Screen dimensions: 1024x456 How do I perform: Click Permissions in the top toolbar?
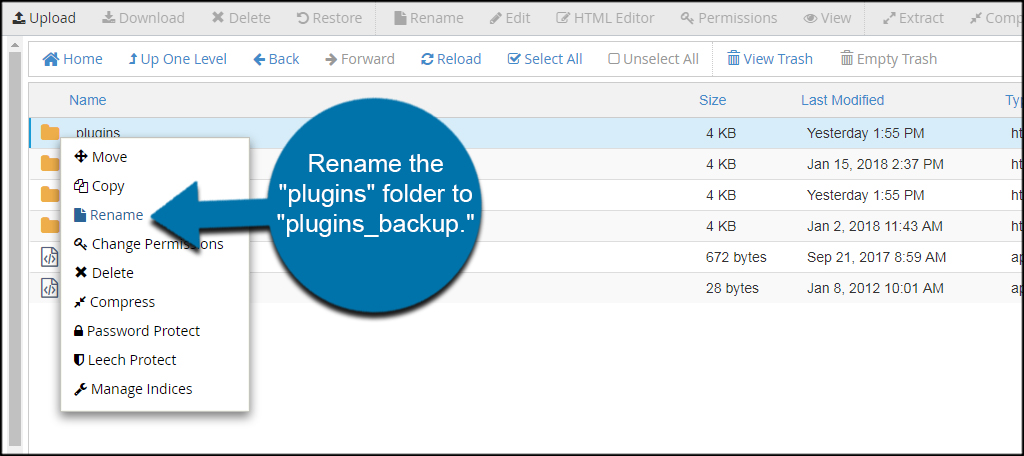pyautogui.click(x=729, y=18)
